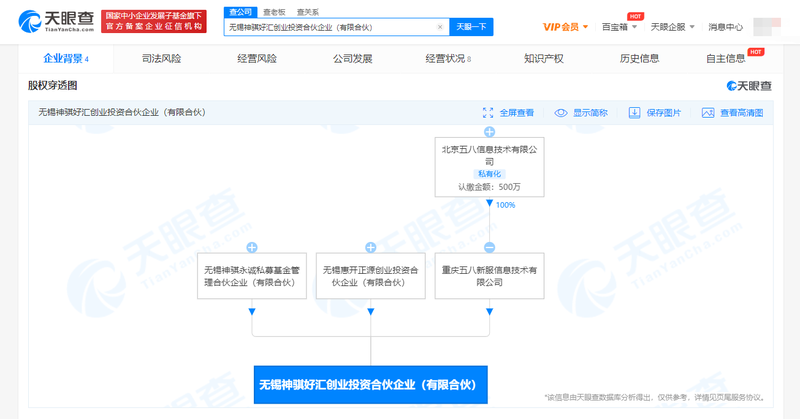Expand 无锡惠开正源创业投资 node plus icon
The image size is (800, 419).
pos(370,248)
